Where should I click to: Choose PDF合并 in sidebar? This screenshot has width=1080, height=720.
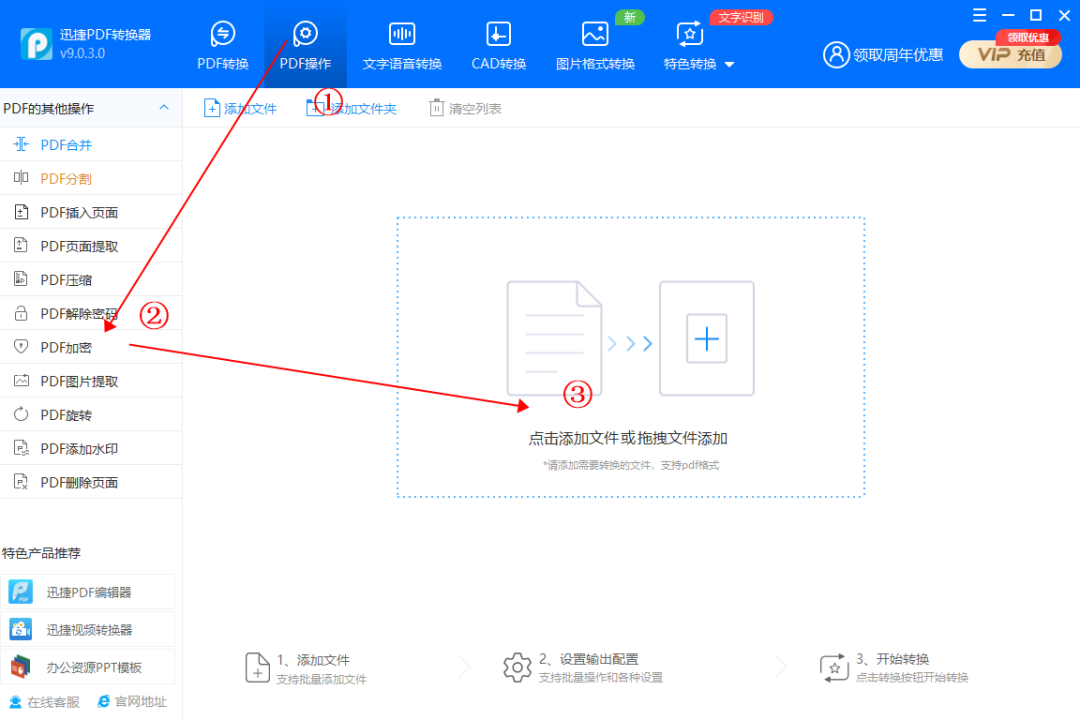coord(91,145)
